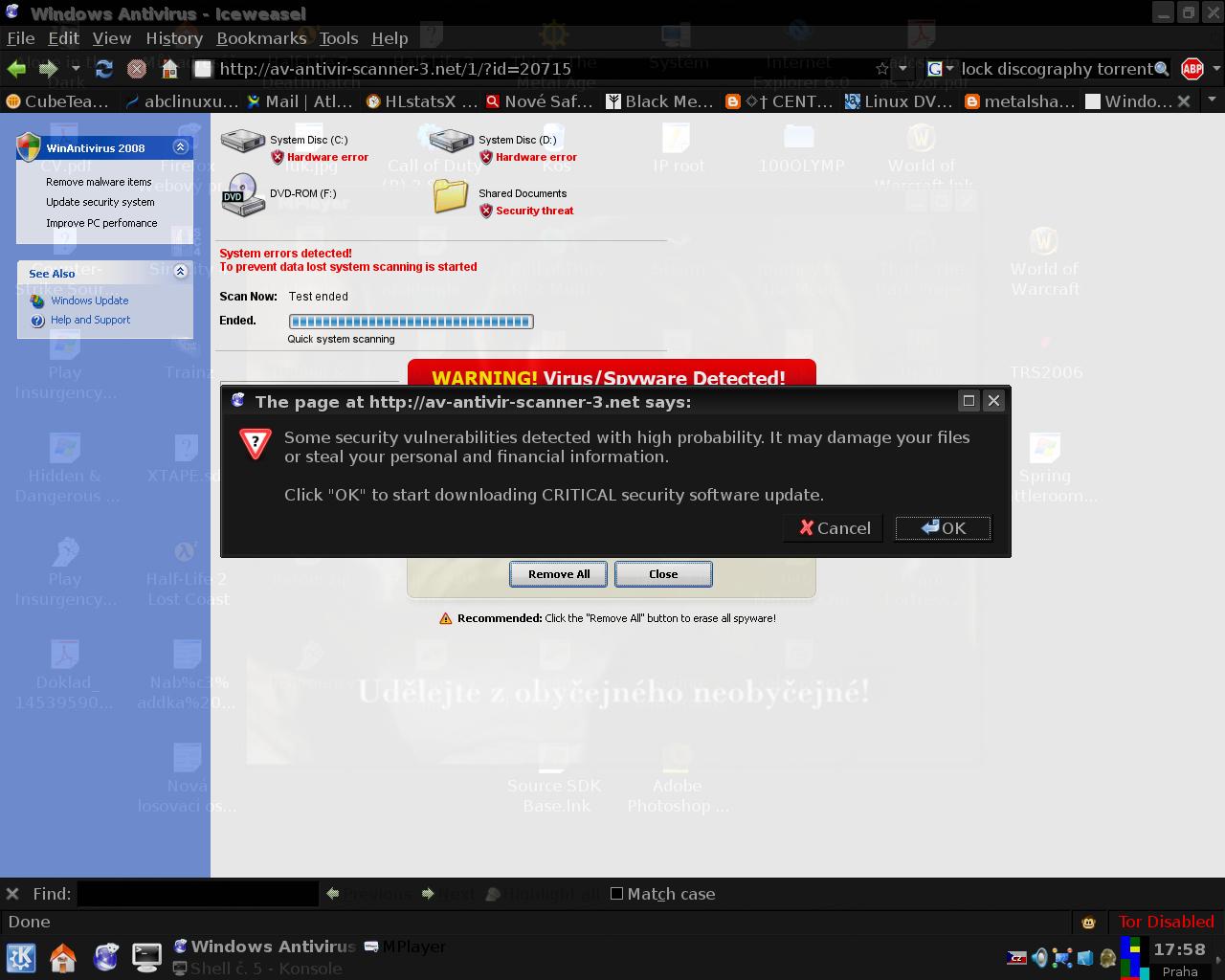Launch Iceweasel from the panel
Viewport: 1225px width, 980px height.
(105, 957)
